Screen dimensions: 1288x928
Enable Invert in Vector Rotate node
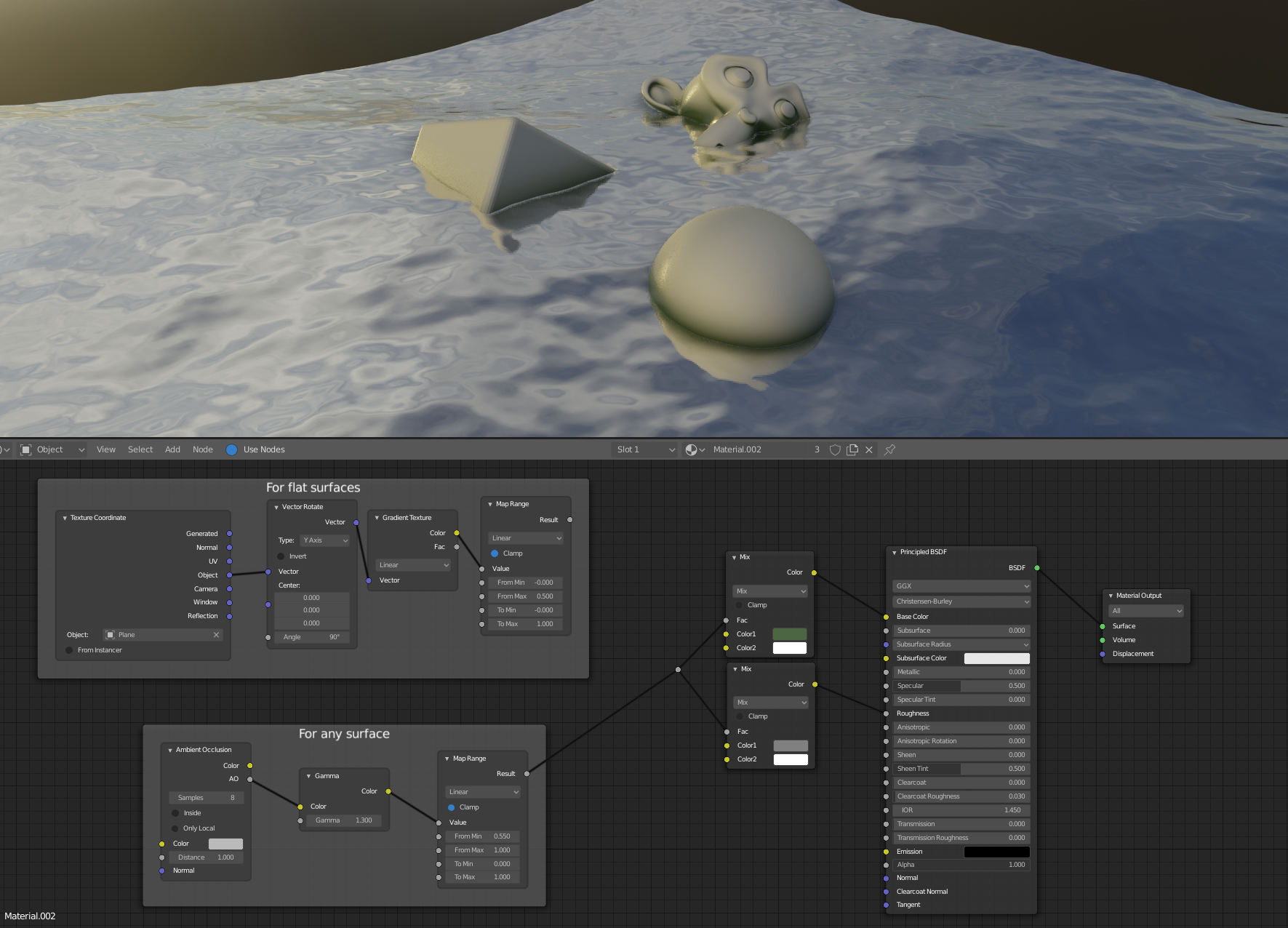pyautogui.click(x=281, y=556)
